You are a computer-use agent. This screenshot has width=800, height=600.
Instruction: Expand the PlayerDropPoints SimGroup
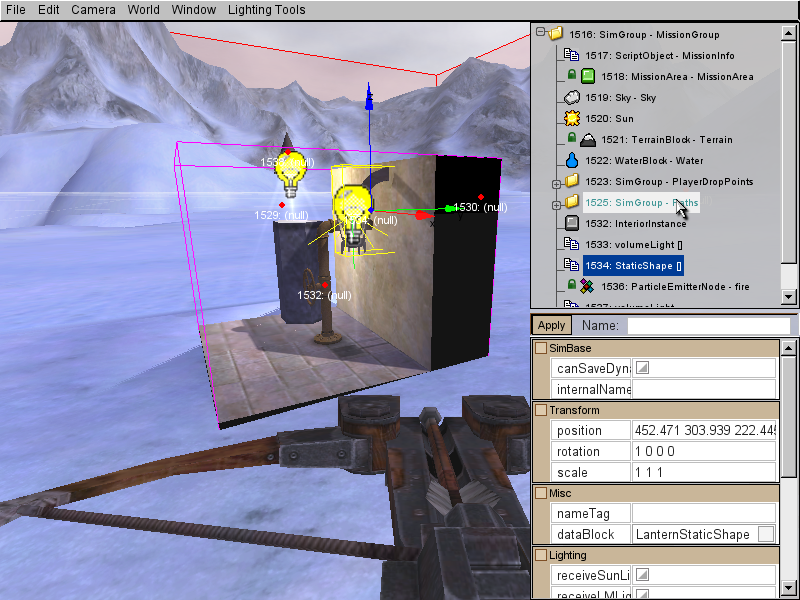tap(557, 182)
